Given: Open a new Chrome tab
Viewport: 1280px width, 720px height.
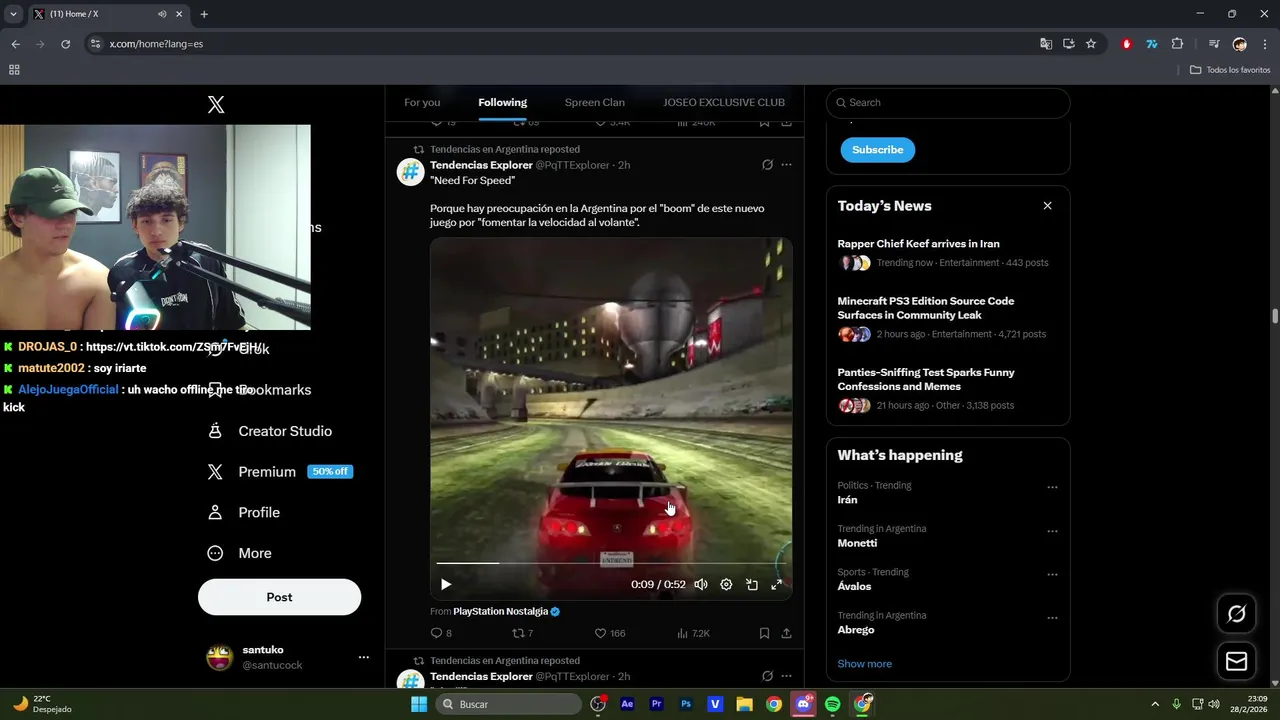Looking at the screenshot, I should click(204, 14).
